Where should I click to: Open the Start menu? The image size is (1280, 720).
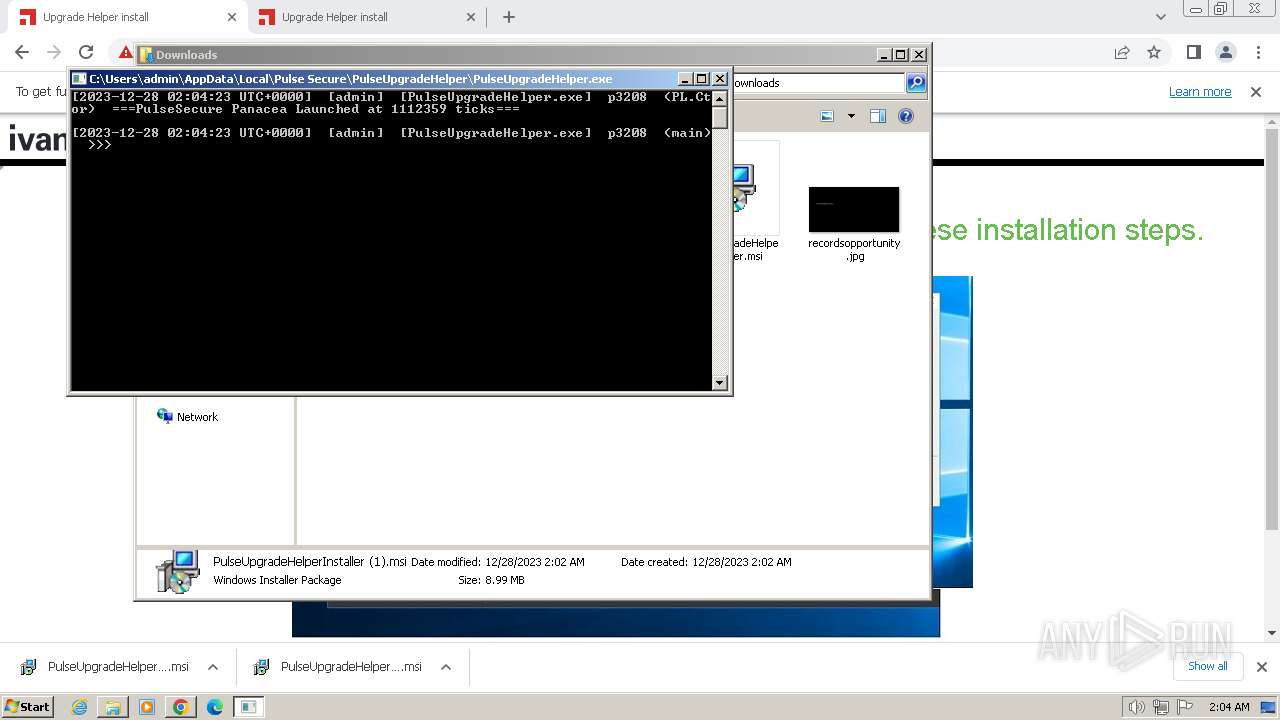pos(28,707)
